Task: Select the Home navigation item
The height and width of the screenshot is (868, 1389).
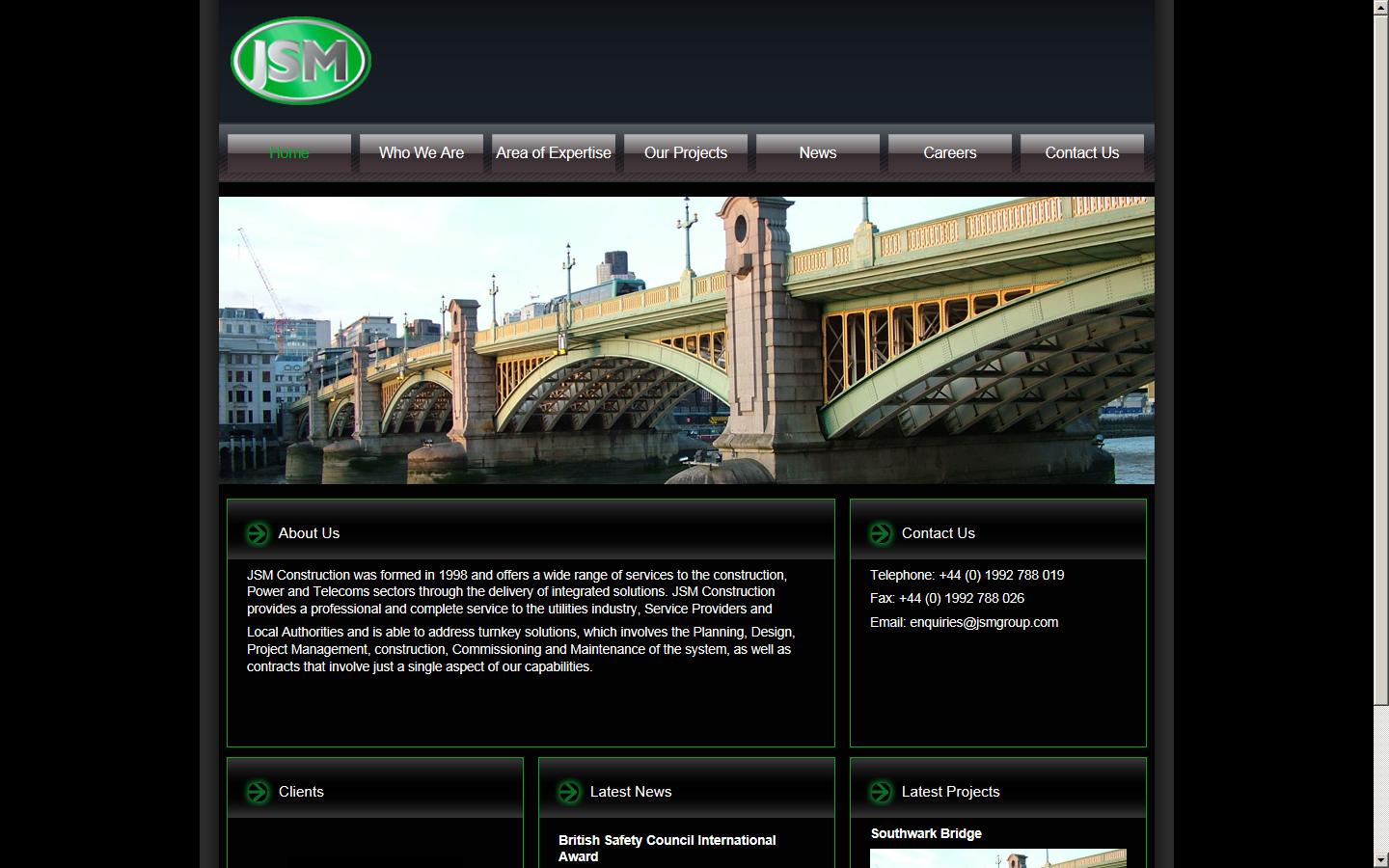Action: pyautogui.click(x=288, y=152)
